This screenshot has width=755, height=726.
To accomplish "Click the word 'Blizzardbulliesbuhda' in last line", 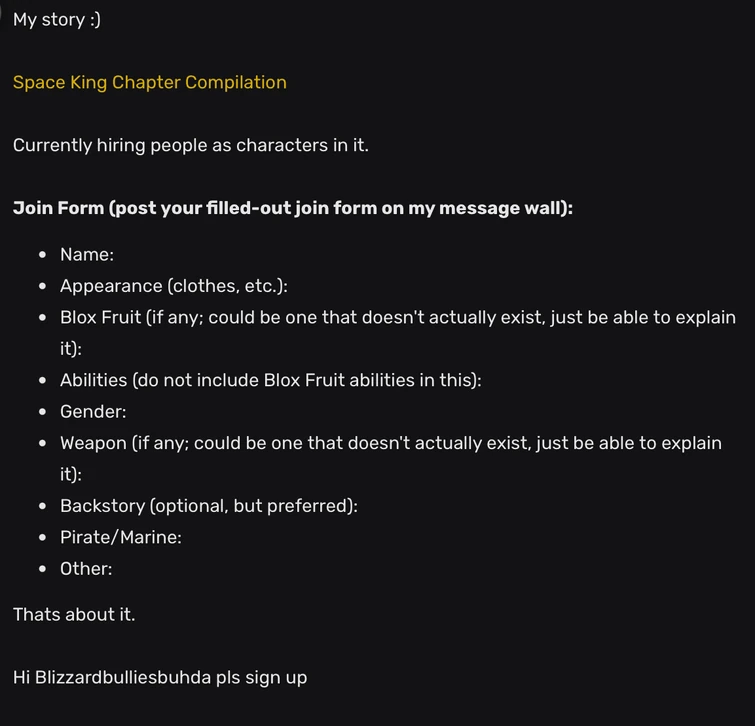I will tap(123, 677).
